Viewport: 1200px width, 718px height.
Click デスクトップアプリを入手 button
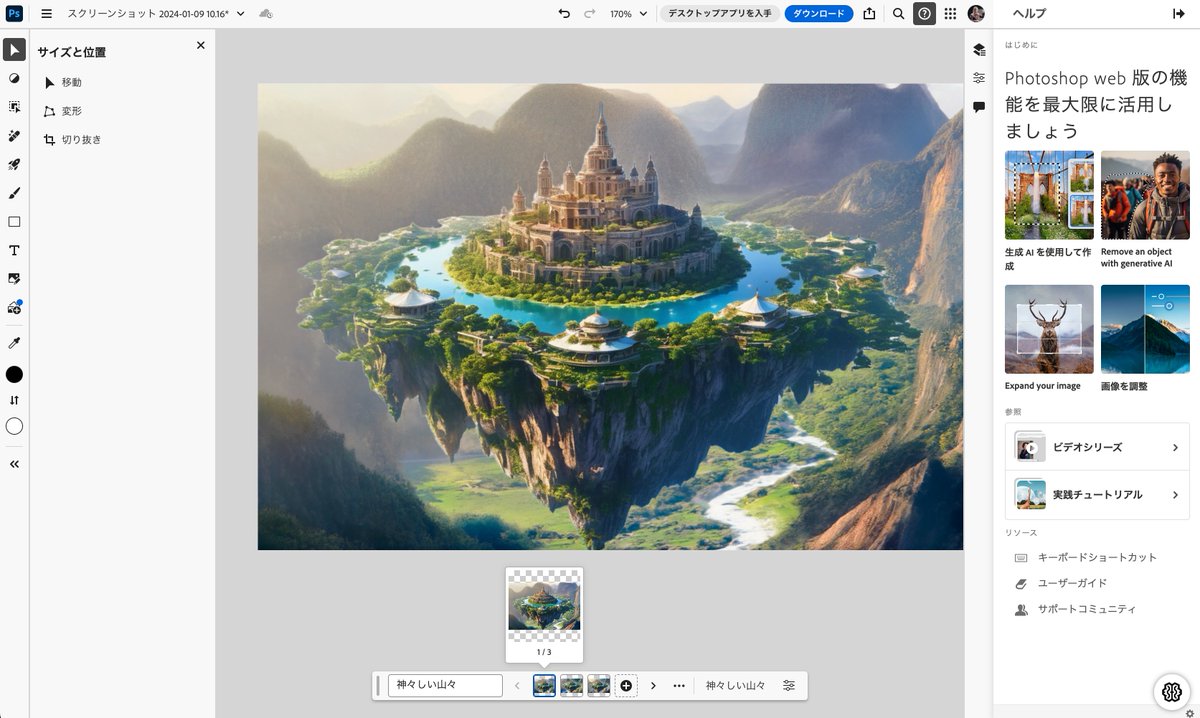pos(719,14)
